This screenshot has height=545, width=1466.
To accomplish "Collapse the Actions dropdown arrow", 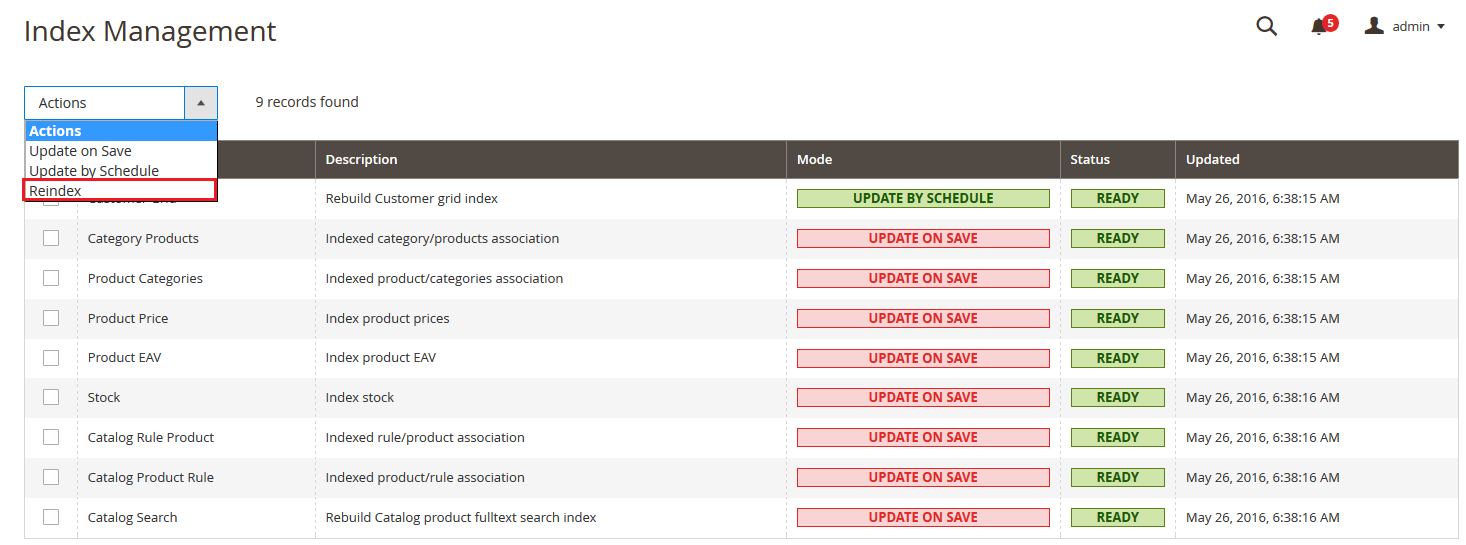I will pyautogui.click(x=201, y=103).
